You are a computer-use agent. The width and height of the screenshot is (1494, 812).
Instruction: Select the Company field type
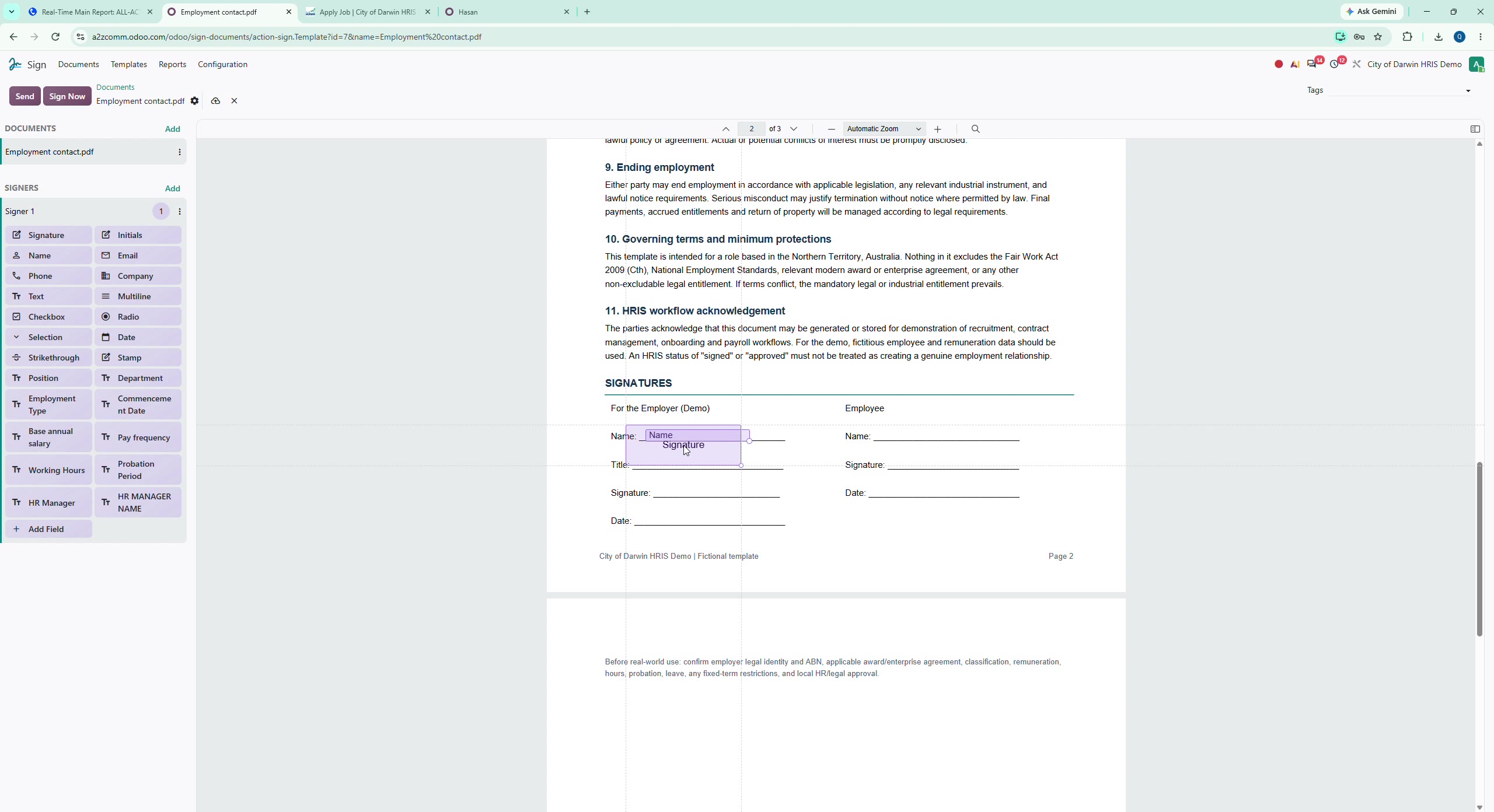click(138, 276)
